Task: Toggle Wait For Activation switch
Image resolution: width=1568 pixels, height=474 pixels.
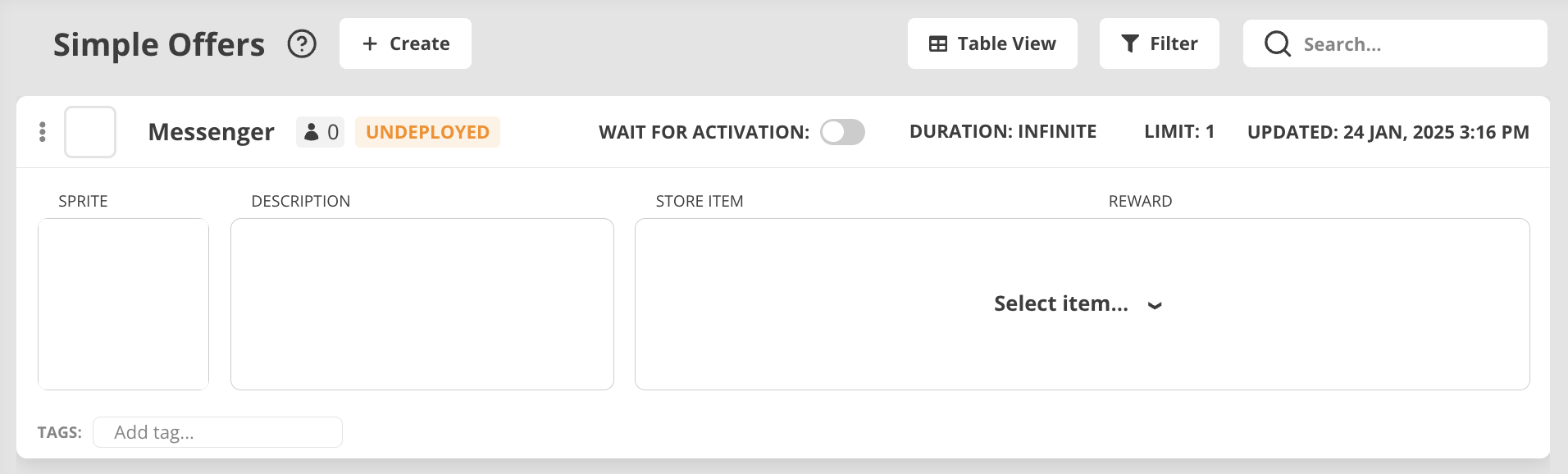Action: [x=842, y=132]
